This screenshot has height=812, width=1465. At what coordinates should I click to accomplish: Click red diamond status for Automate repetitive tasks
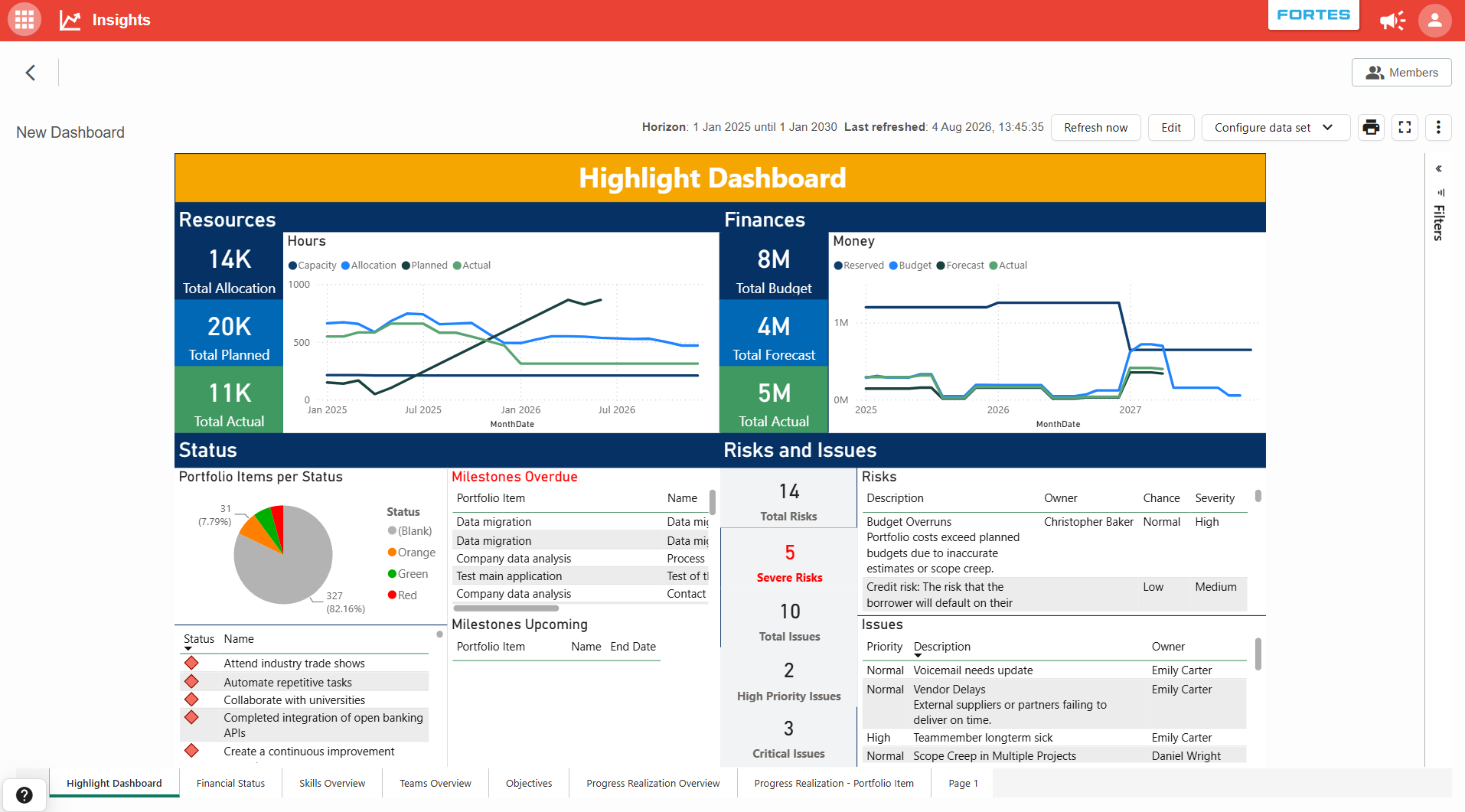(x=191, y=681)
